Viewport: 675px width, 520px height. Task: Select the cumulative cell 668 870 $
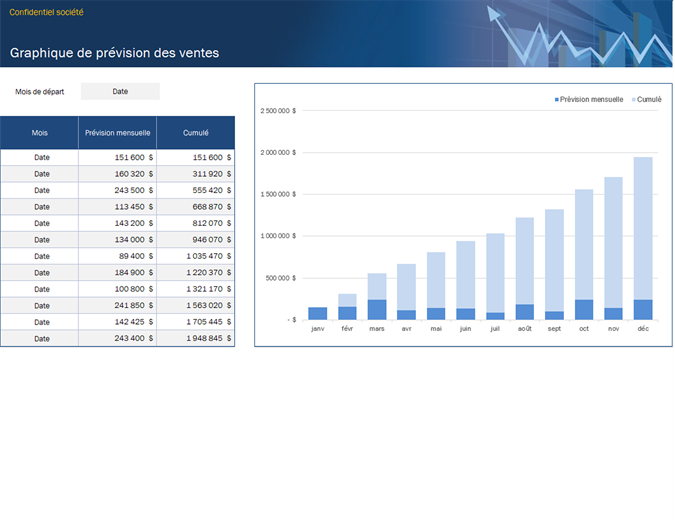[x=195, y=207]
